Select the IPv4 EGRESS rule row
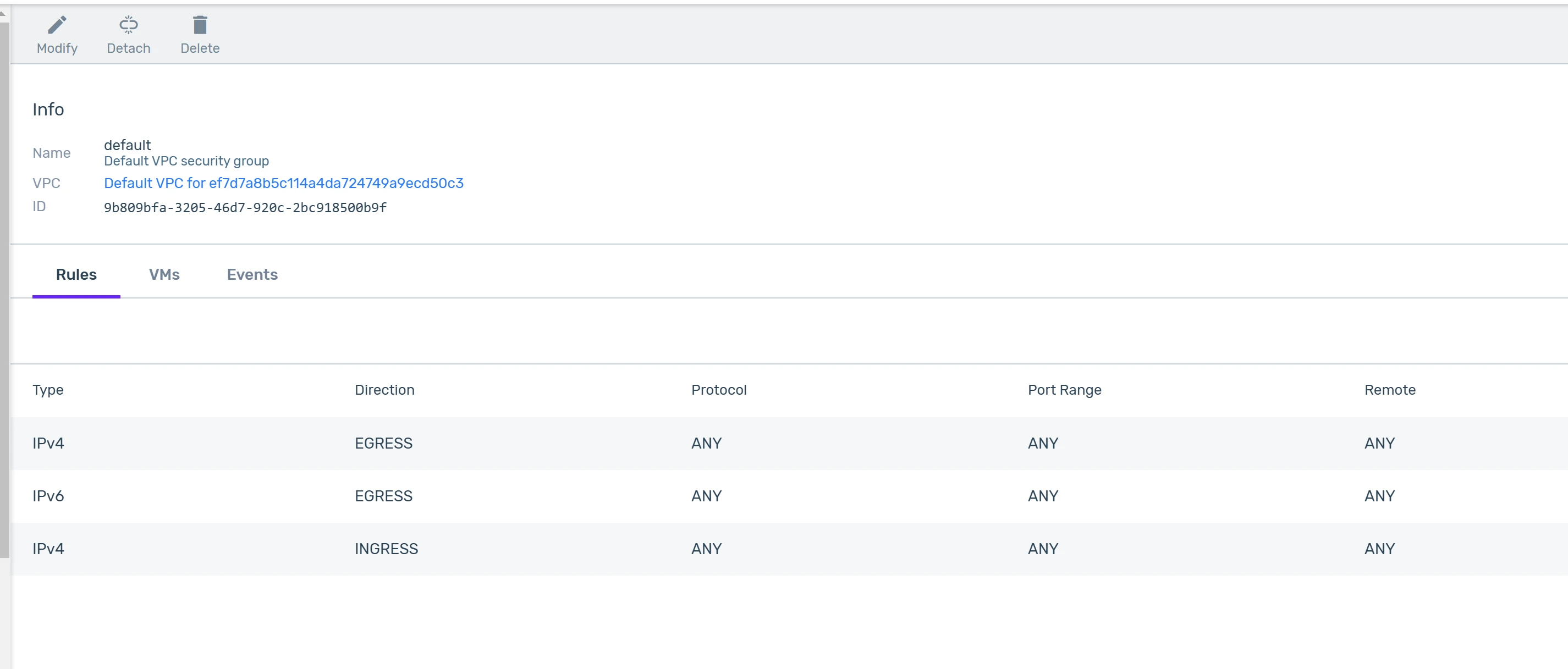Viewport: 1568px width, 669px height. [x=383, y=444]
